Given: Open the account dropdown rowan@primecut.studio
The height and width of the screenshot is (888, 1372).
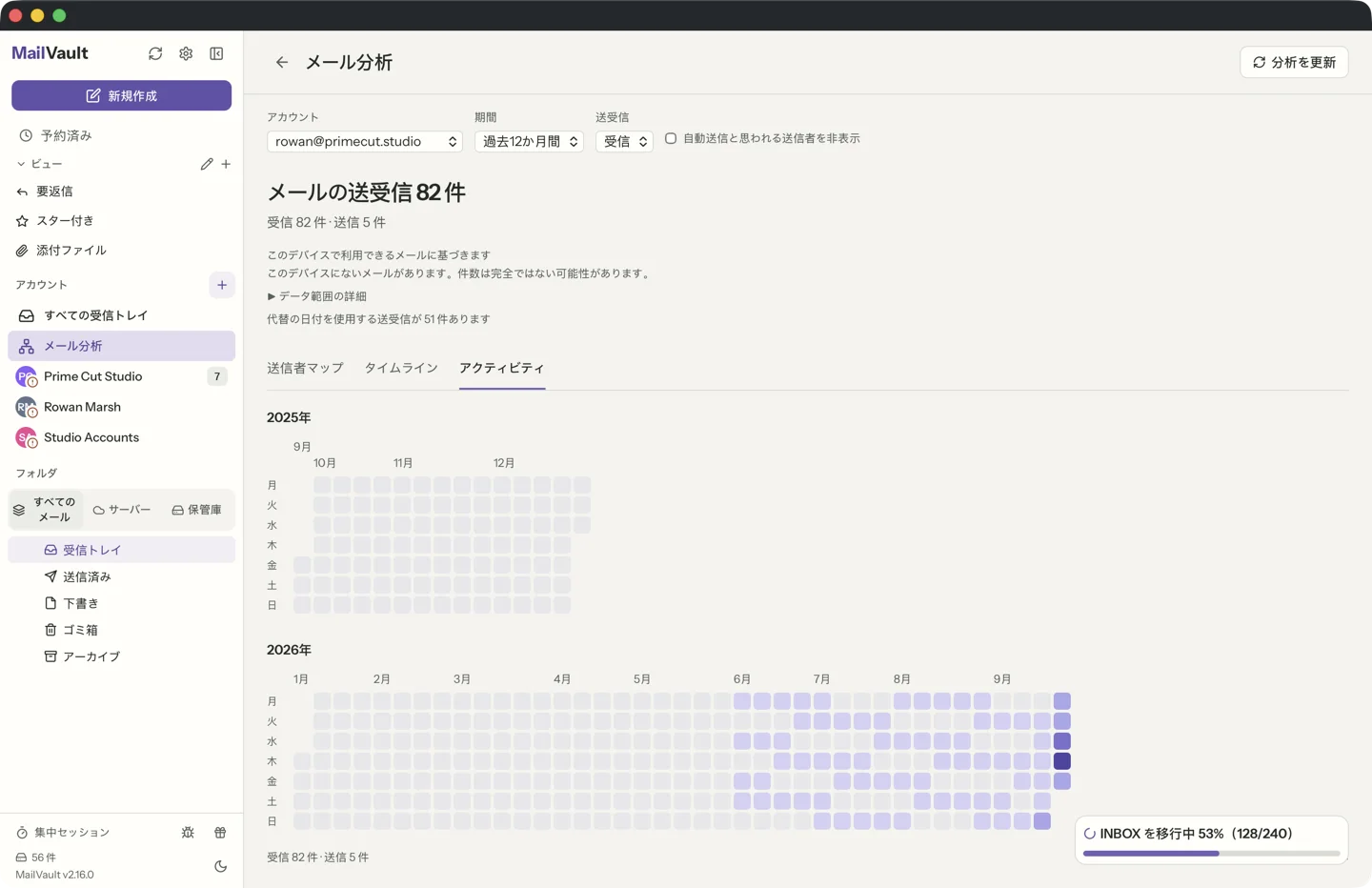Looking at the screenshot, I should pos(365,141).
